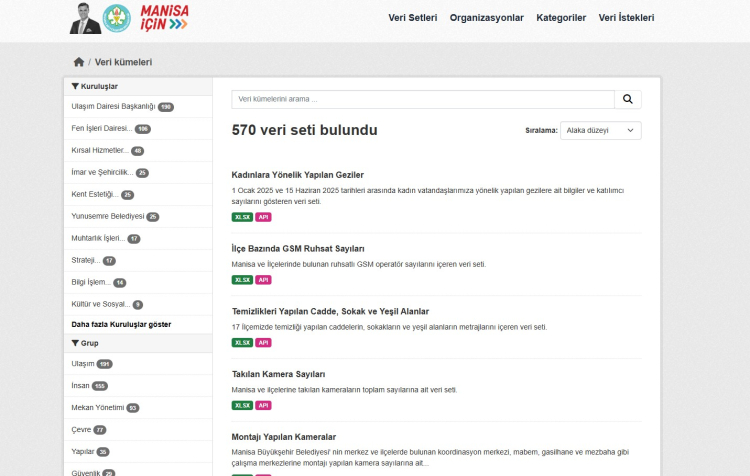Screen dimensions: 750x476
Task: Click XLSX badge under Kadınlara Yönelik Yapılan Geziler
Action: click(242, 217)
